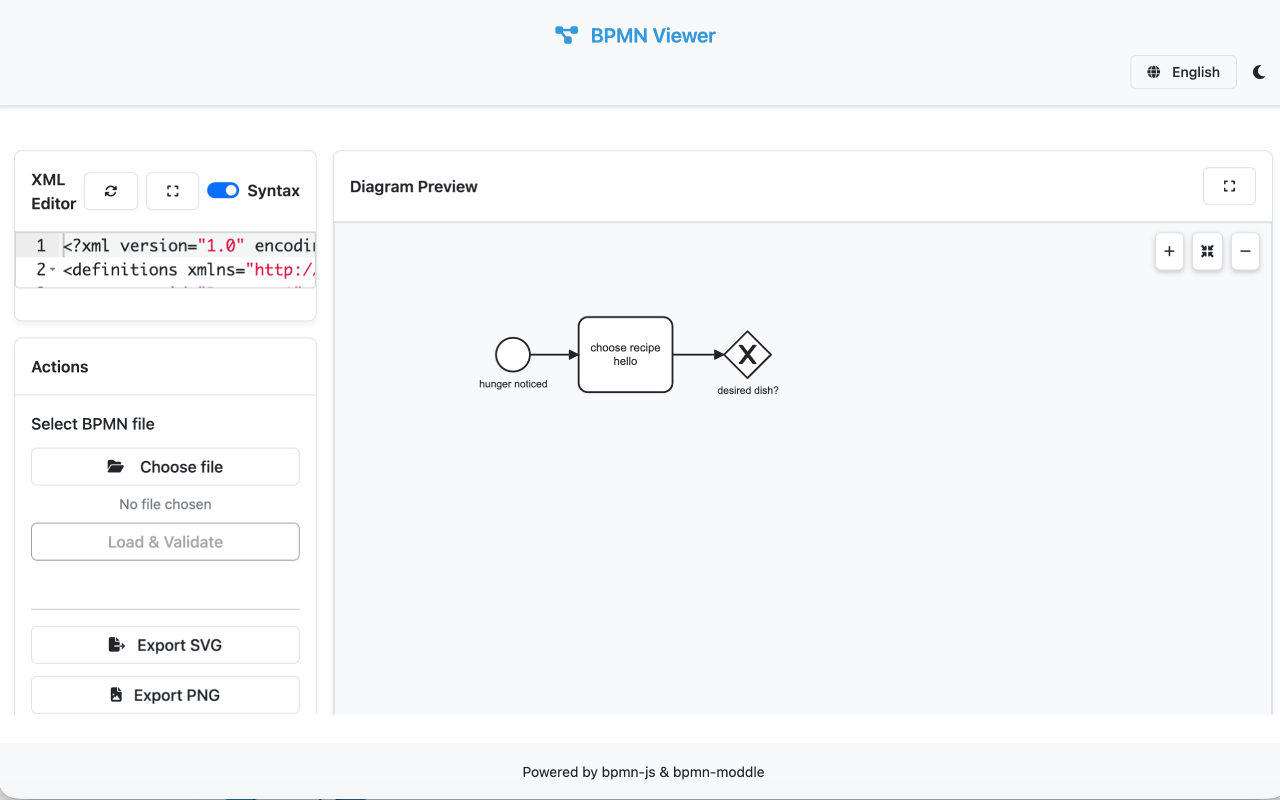Export the diagram as SVG

pyautogui.click(x=165, y=645)
